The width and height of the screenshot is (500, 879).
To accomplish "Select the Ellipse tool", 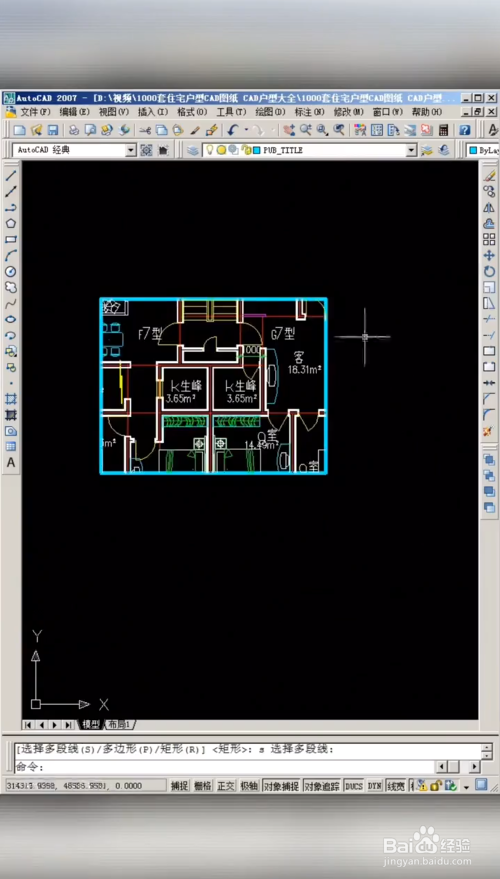I will (11, 320).
